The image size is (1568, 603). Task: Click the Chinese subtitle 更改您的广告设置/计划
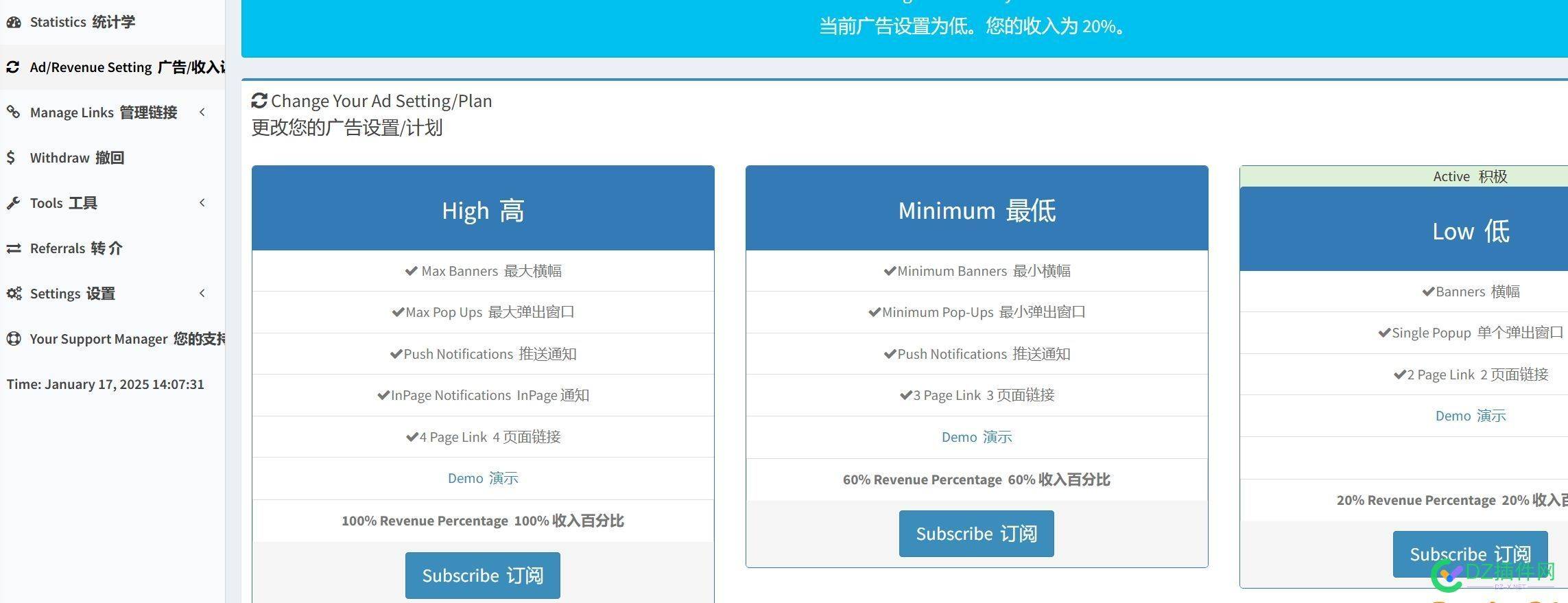(347, 128)
